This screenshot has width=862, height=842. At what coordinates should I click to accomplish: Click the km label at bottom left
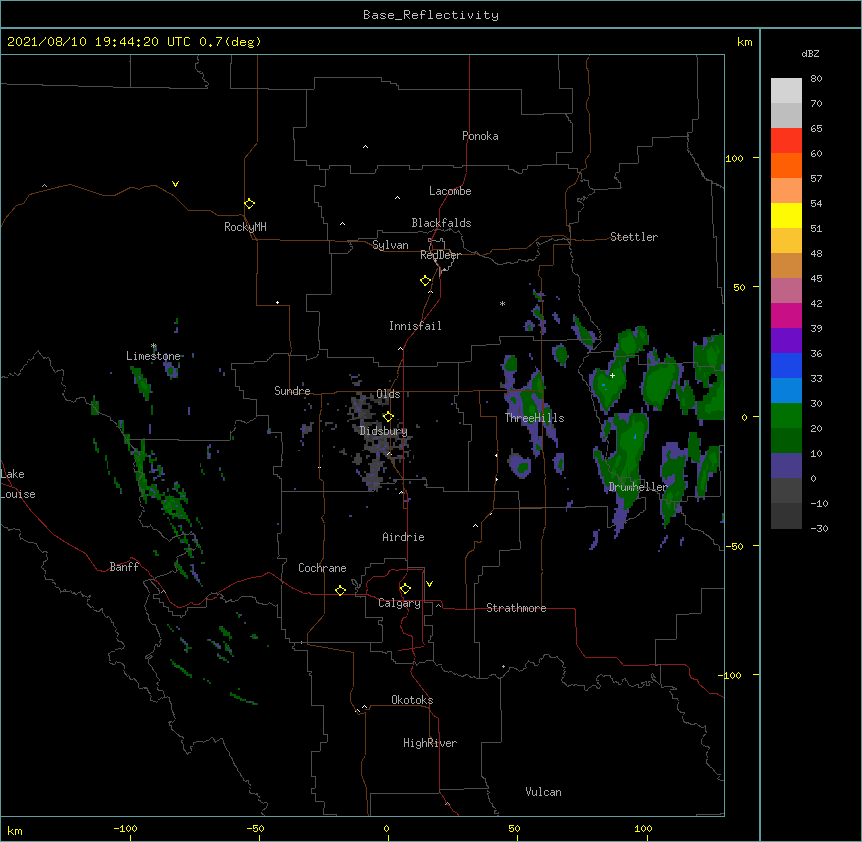pos(15,830)
